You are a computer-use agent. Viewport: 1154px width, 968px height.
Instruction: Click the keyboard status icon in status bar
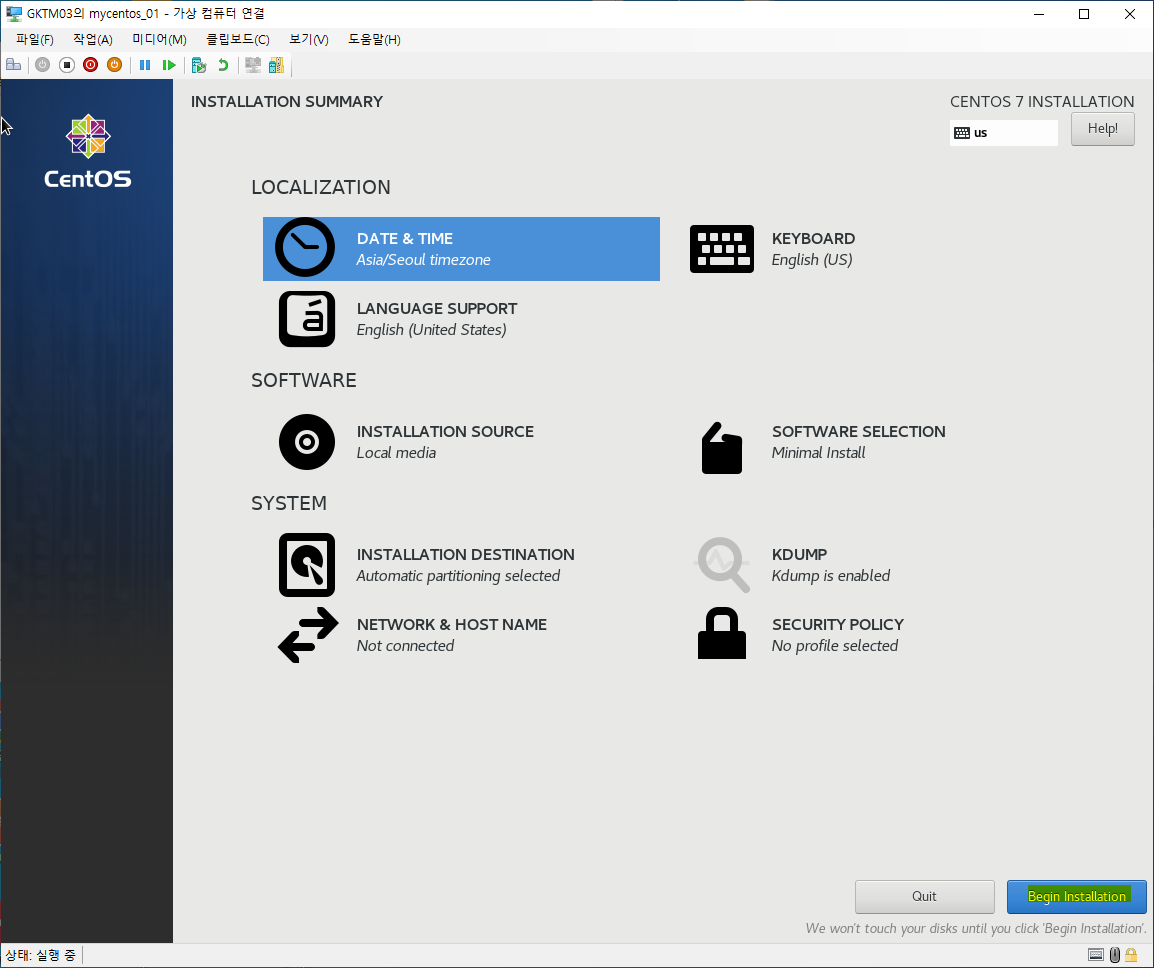(x=1096, y=955)
